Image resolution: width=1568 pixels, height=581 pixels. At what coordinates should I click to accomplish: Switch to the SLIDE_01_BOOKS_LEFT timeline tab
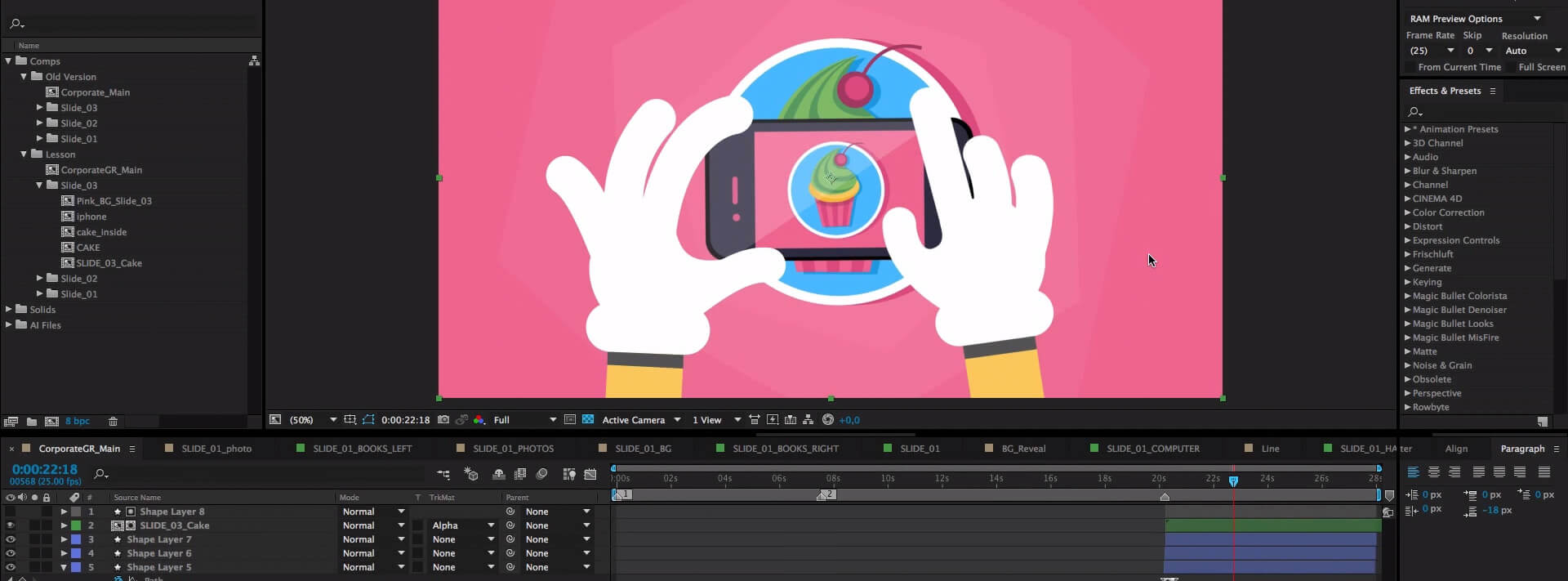point(363,449)
